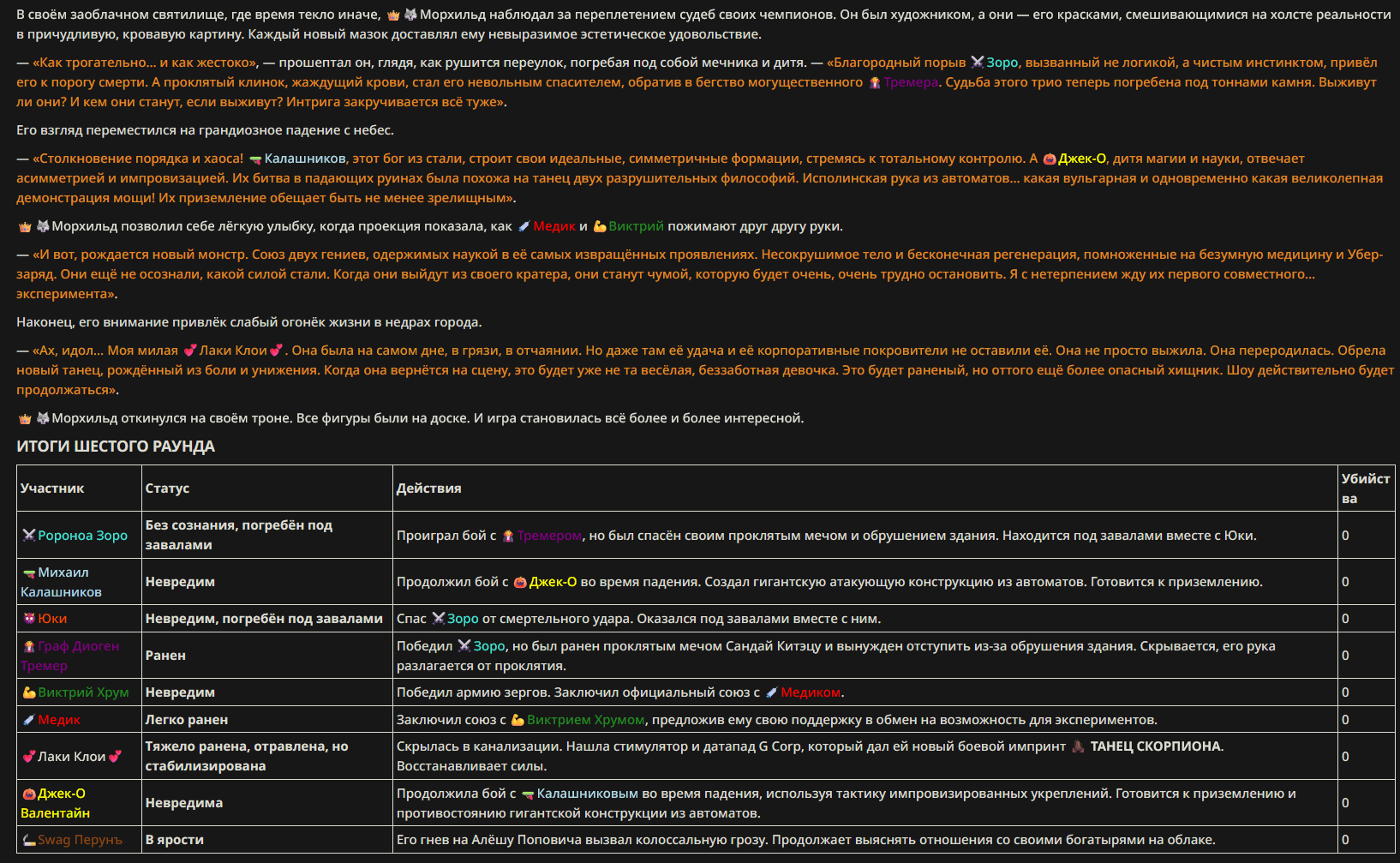This screenshot has width=1400, height=863.
Task: Click 'Скрылась в канализации' actions cell
Action: (x=865, y=756)
